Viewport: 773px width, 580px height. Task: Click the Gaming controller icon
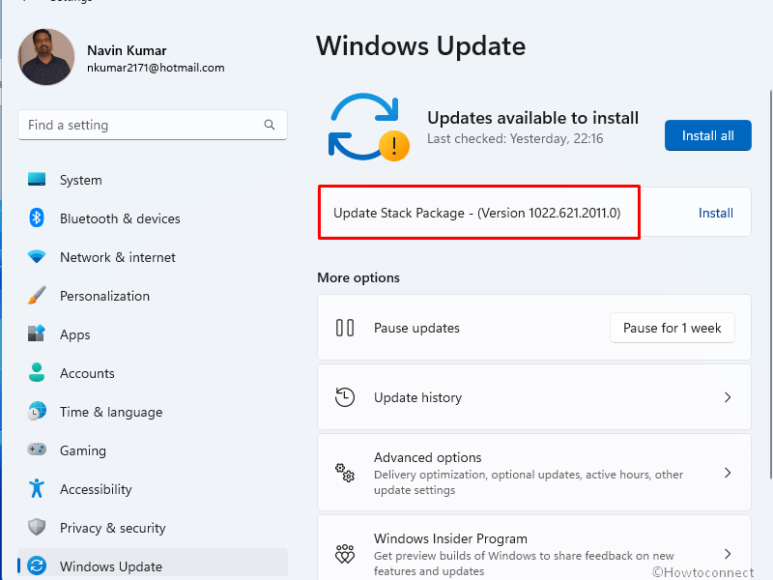(36, 449)
